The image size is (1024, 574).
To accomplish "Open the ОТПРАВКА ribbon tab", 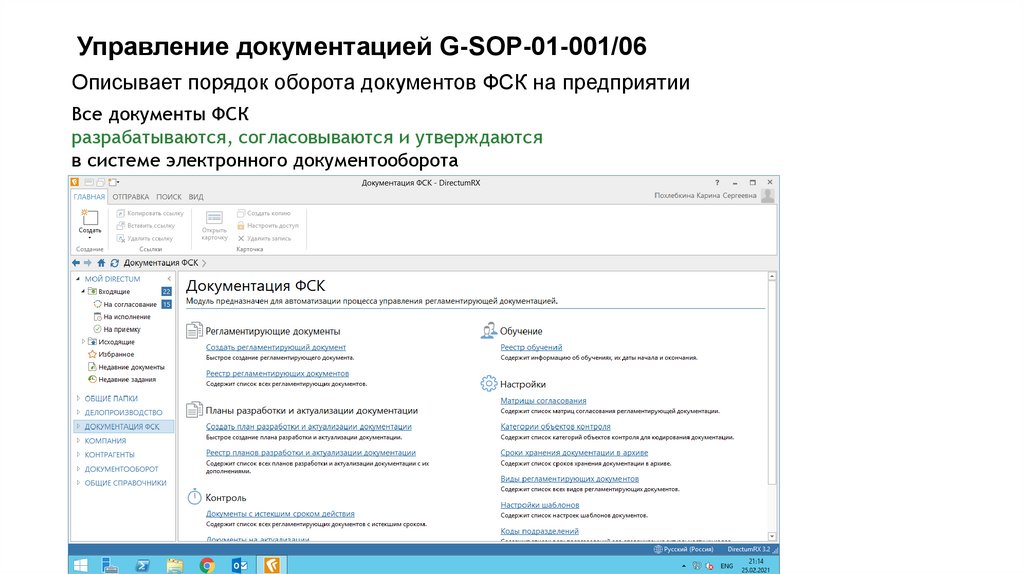I will [131, 197].
